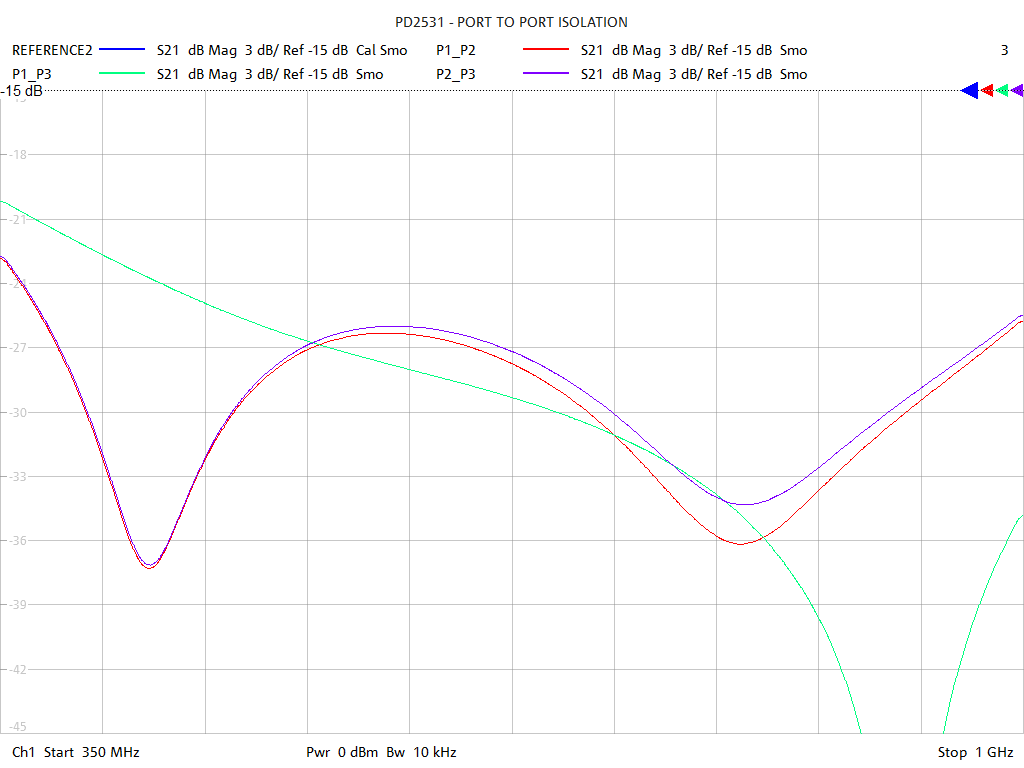Click the Stop 1 GHz label
The height and width of the screenshot is (768, 1024).
976,752
